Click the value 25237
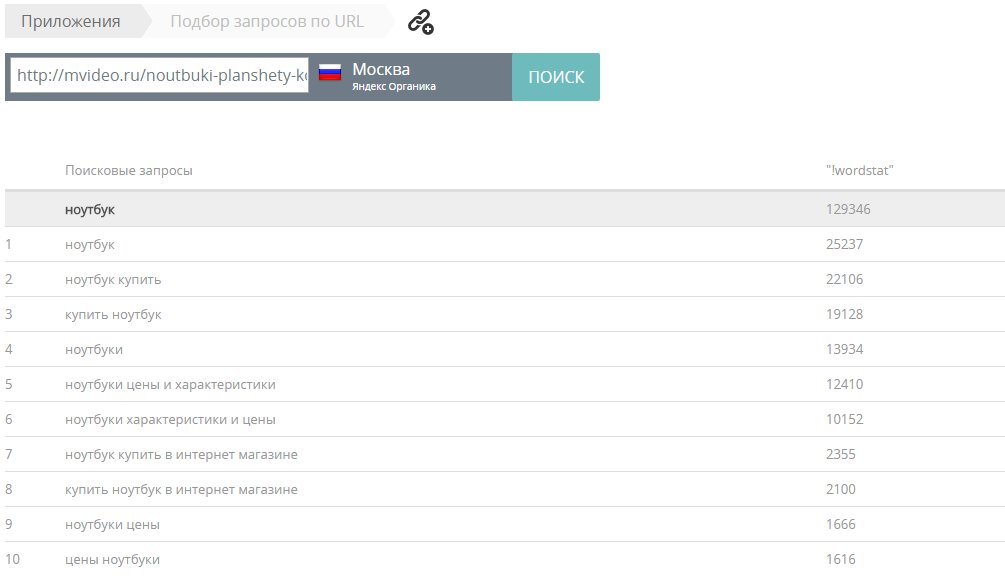 tap(844, 244)
